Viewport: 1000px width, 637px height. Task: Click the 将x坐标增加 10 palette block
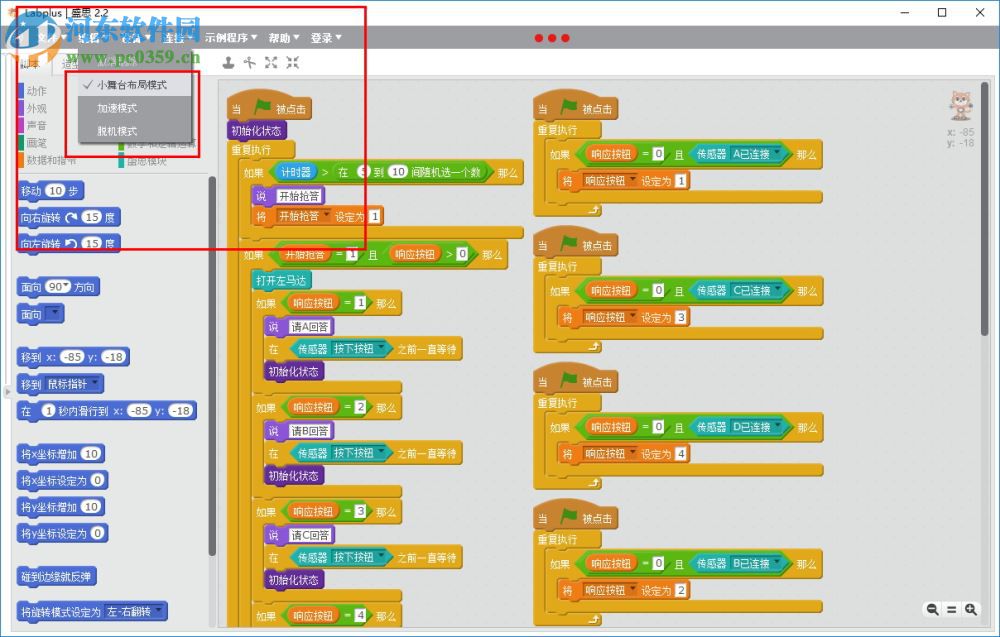pyautogui.click(x=61, y=454)
